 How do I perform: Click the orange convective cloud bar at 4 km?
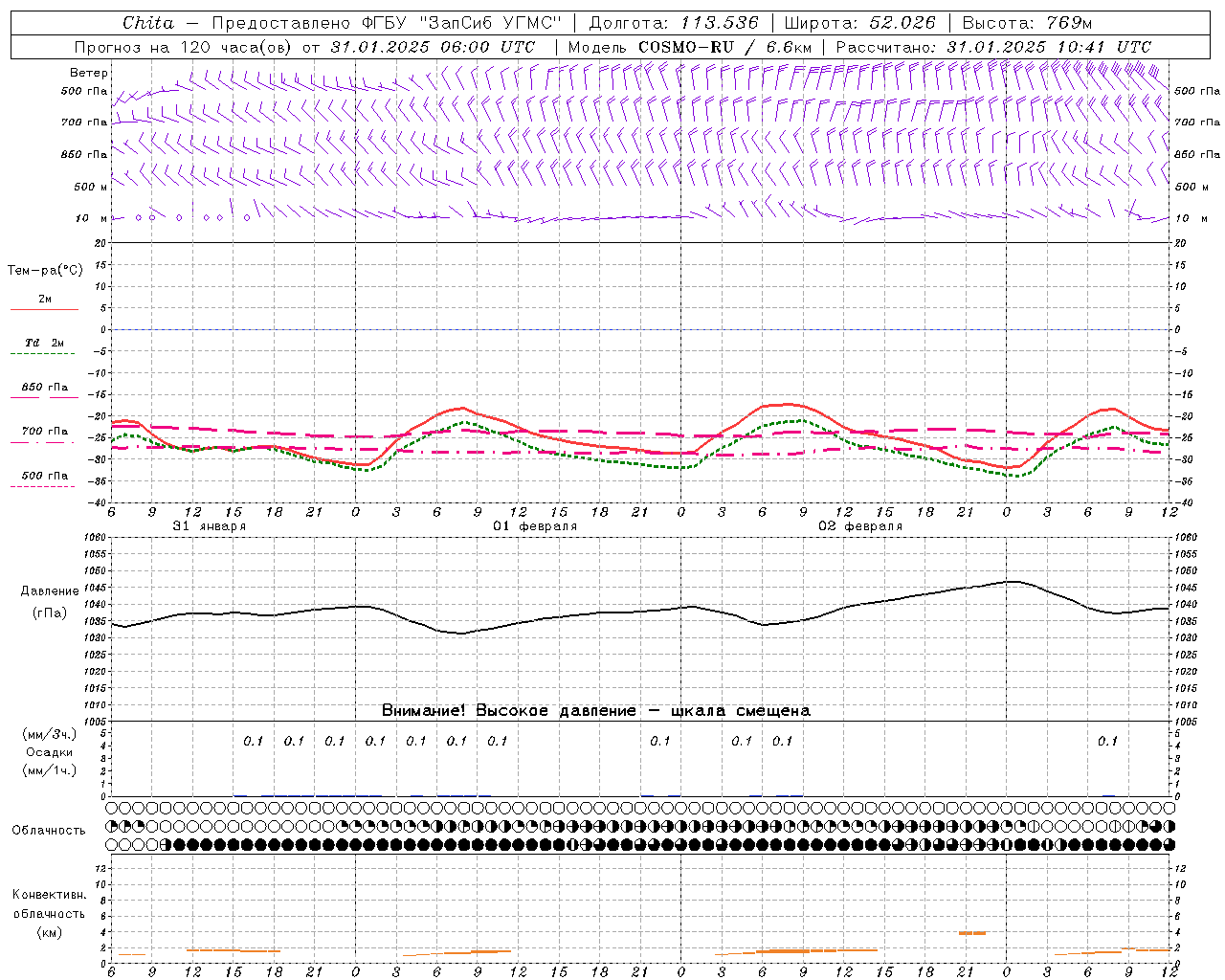tap(972, 932)
